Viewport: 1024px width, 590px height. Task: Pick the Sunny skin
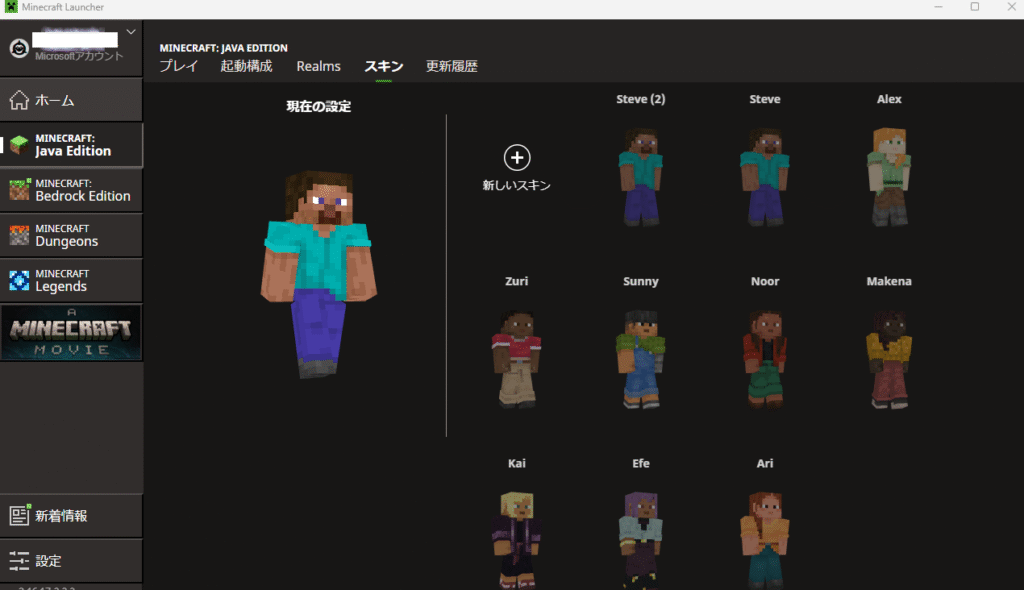pos(641,359)
